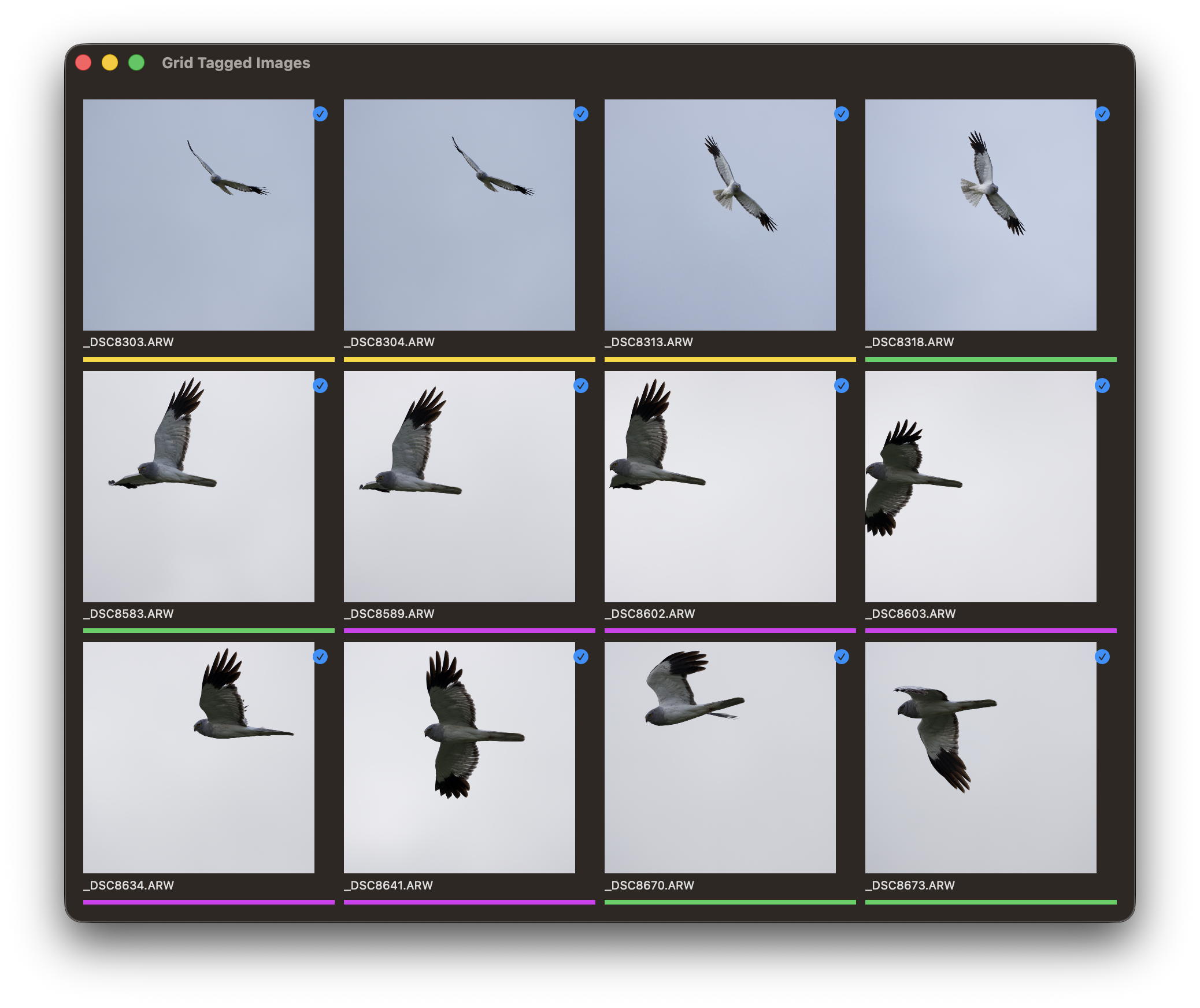Screen dimensions: 1200x1008
Task: Click green color tag under _DSC8318.ARW
Action: click(x=990, y=360)
